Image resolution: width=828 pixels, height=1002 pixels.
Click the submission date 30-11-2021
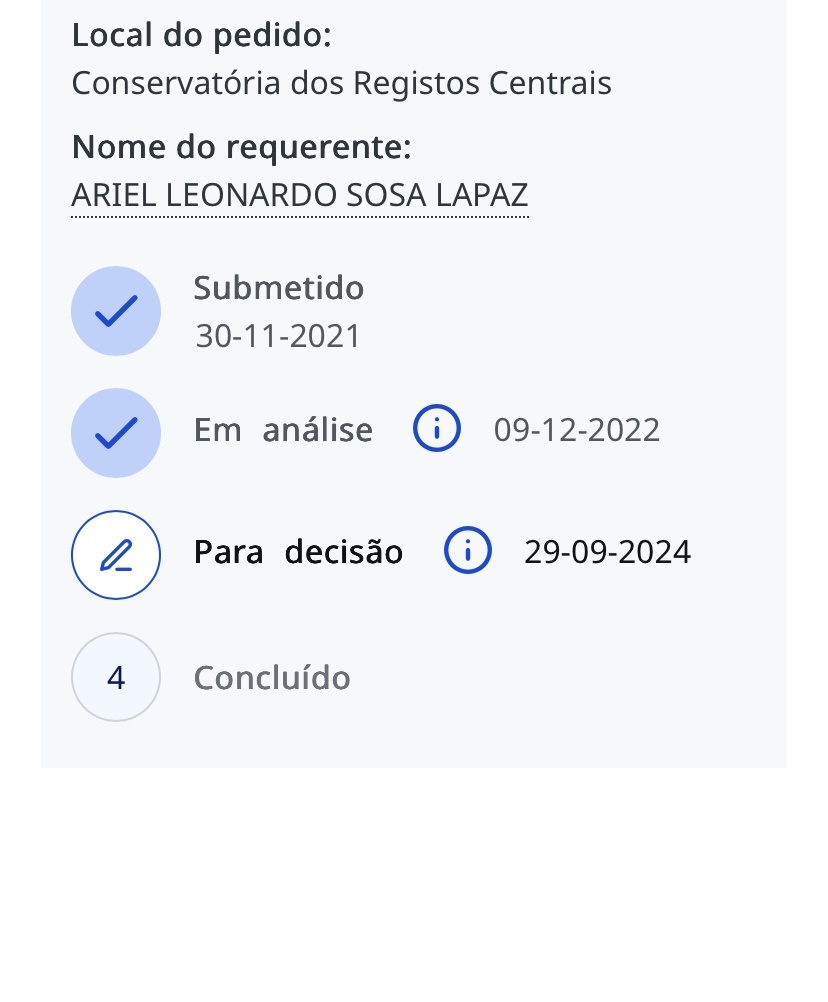coord(278,336)
